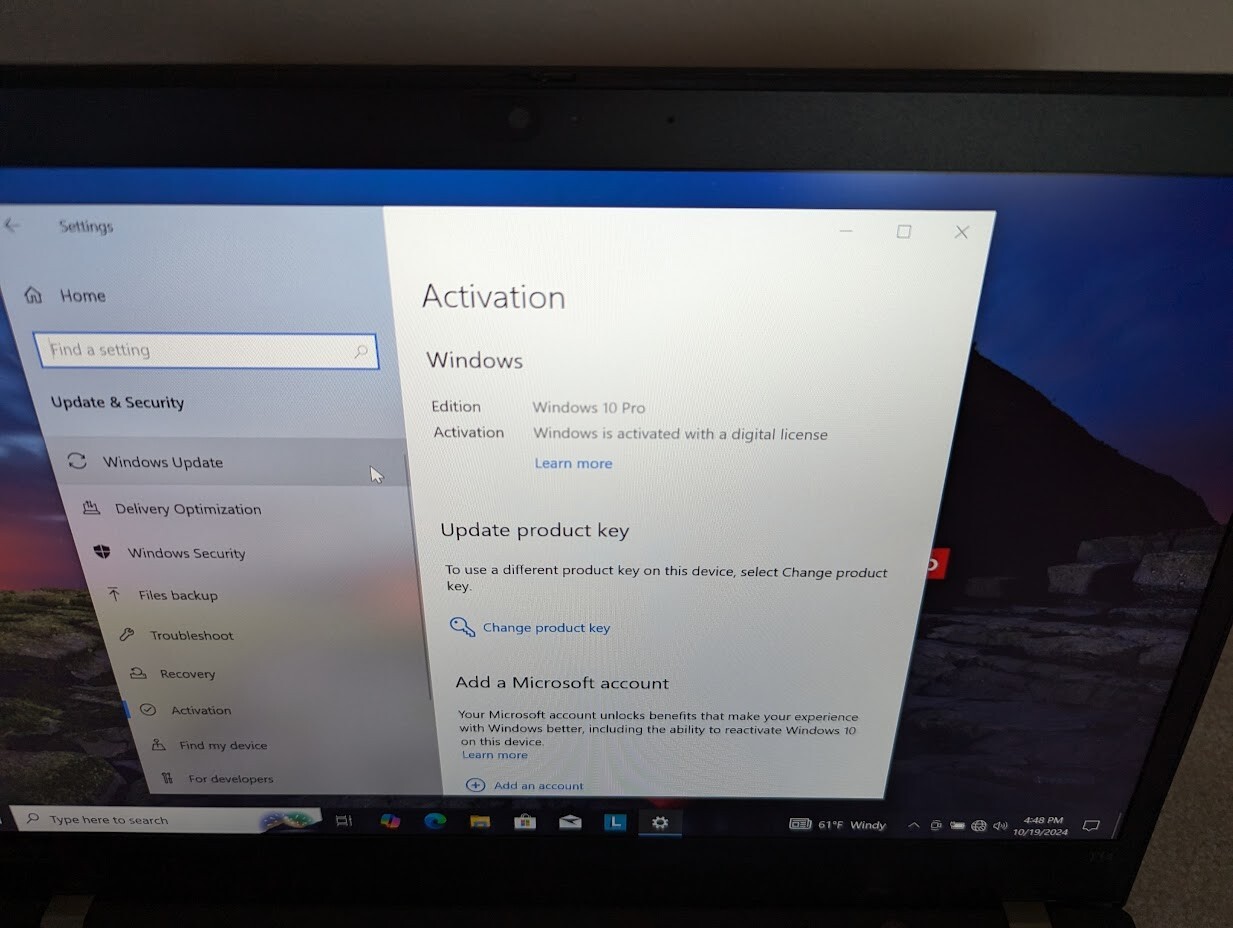The width and height of the screenshot is (1233, 928).
Task: Launch Microsoft Edge from taskbar
Action: click(435, 821)
